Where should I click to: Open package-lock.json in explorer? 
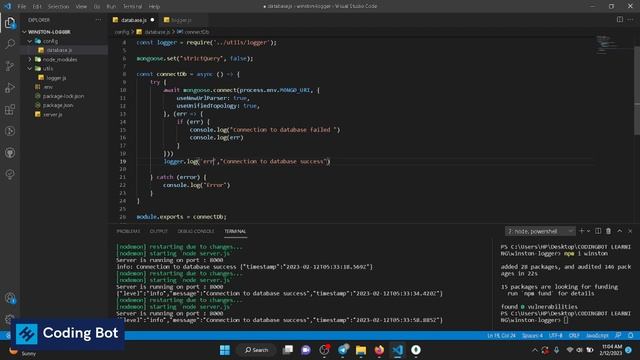[x=64, y=96]
